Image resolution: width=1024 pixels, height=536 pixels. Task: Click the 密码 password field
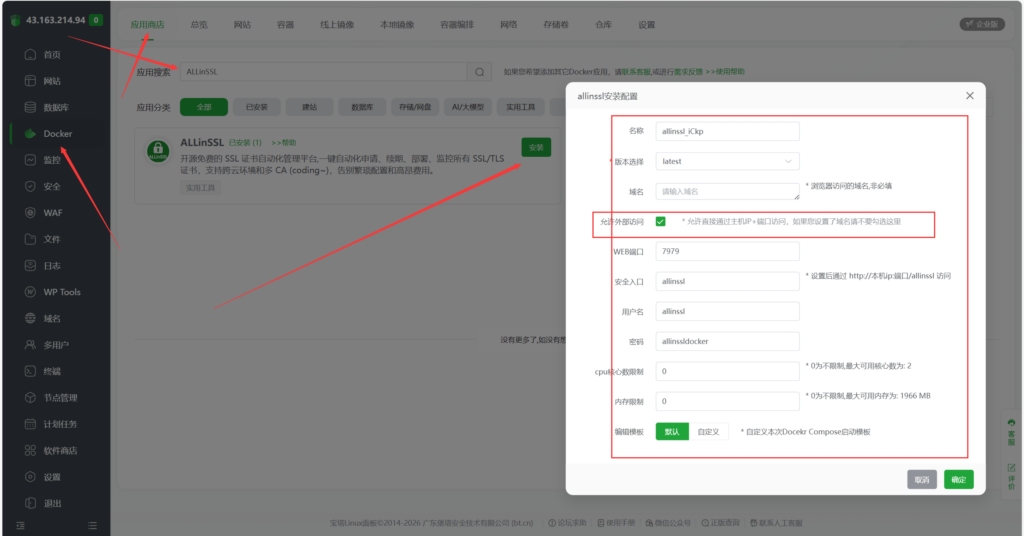click(728, 341)
